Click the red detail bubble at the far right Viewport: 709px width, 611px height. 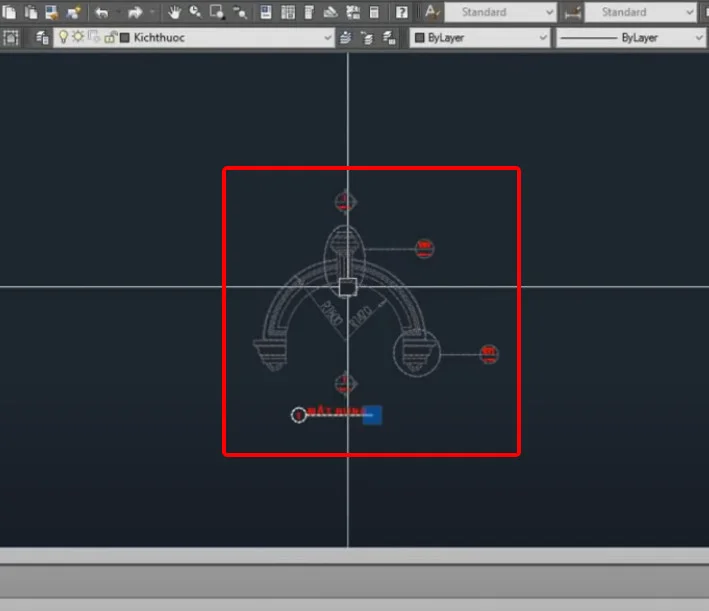[489, 354]
